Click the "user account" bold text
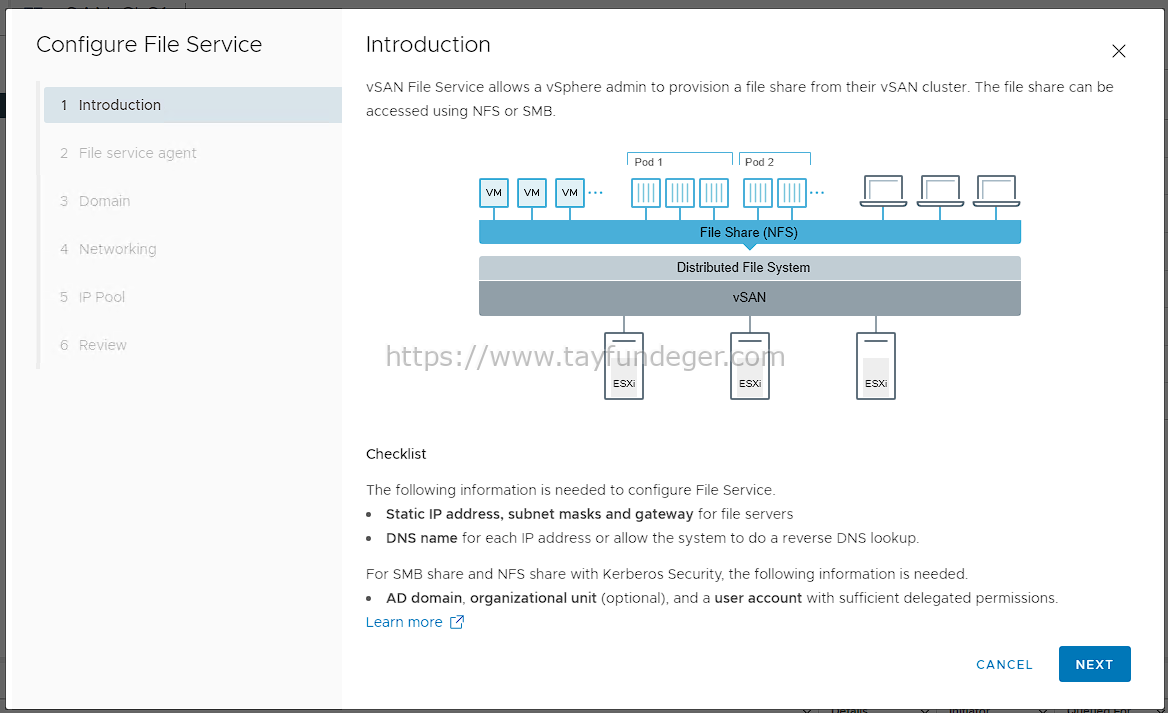This screenshot has height=713, width=1168. (x=758, y=598)
